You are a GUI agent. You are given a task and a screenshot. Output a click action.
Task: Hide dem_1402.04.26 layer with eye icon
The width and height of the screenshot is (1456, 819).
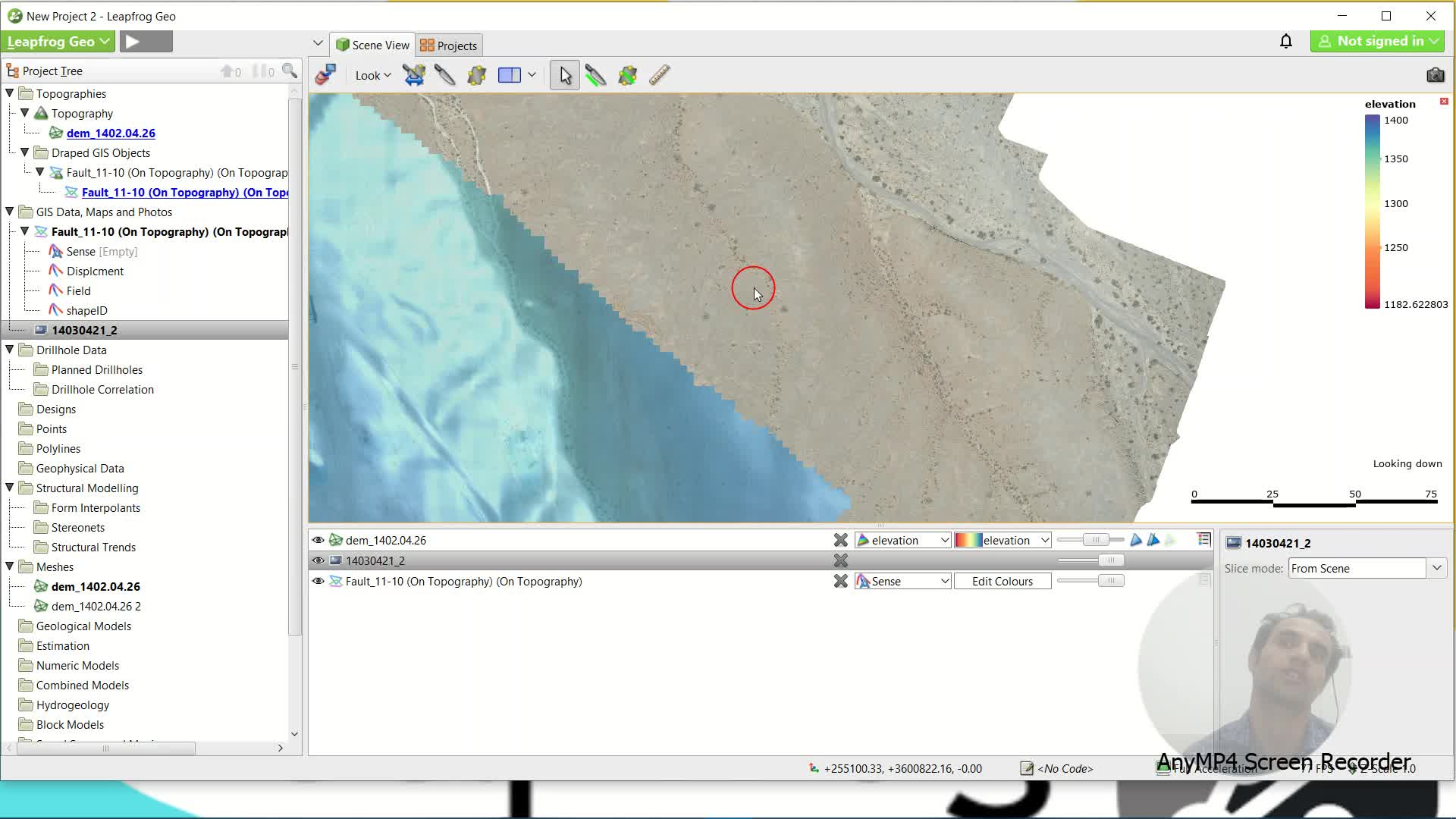click(x=318, y=540)
